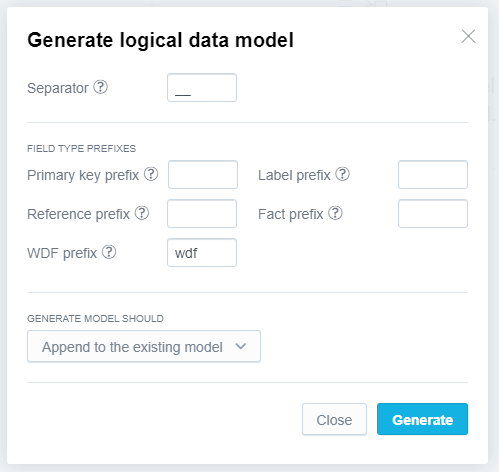Click the Generate button
This screenshot has width=499, height=472.
(x=422, y=419)
